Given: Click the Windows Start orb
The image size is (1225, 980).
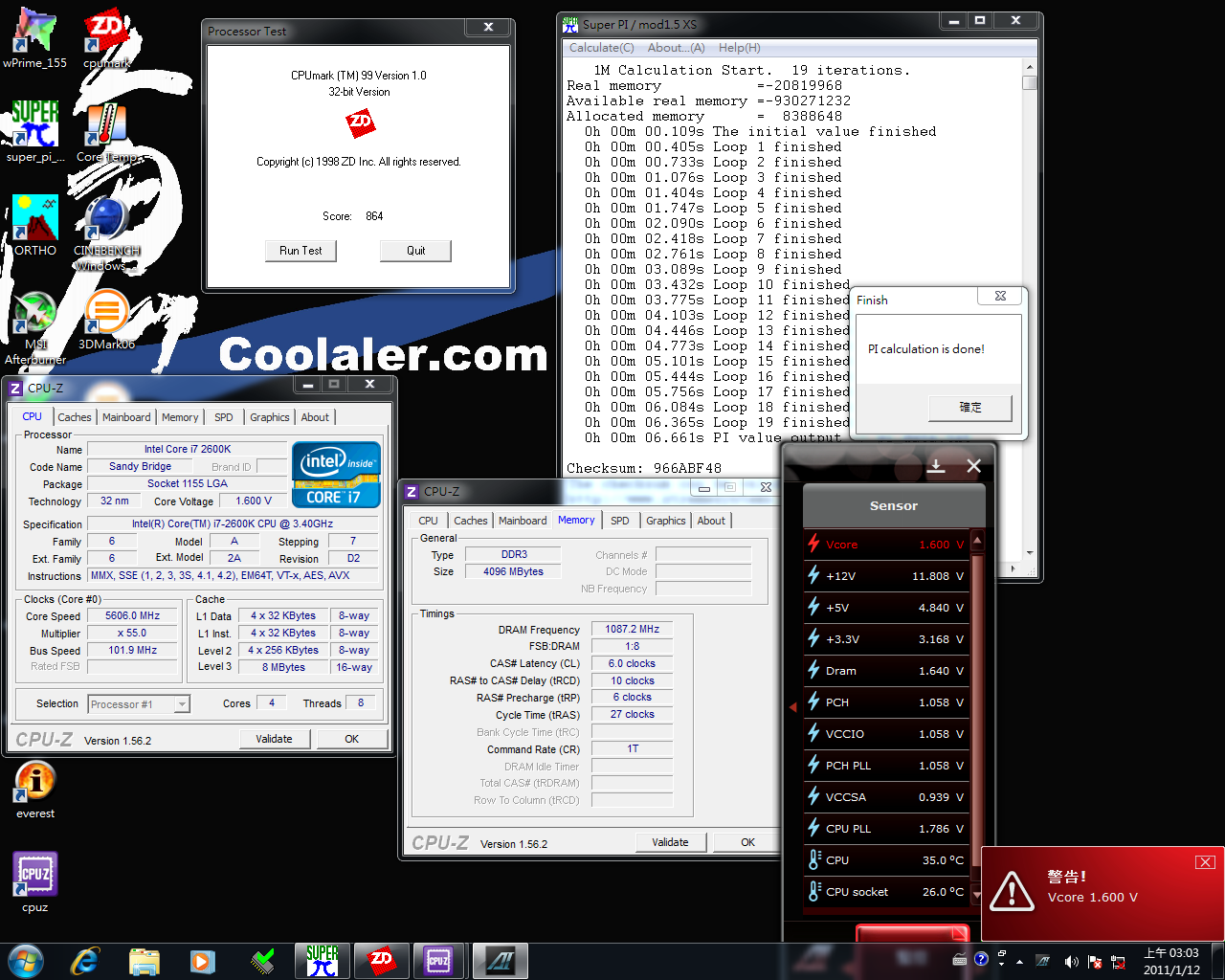Looking at the screenshot, I should coord(26,960).
